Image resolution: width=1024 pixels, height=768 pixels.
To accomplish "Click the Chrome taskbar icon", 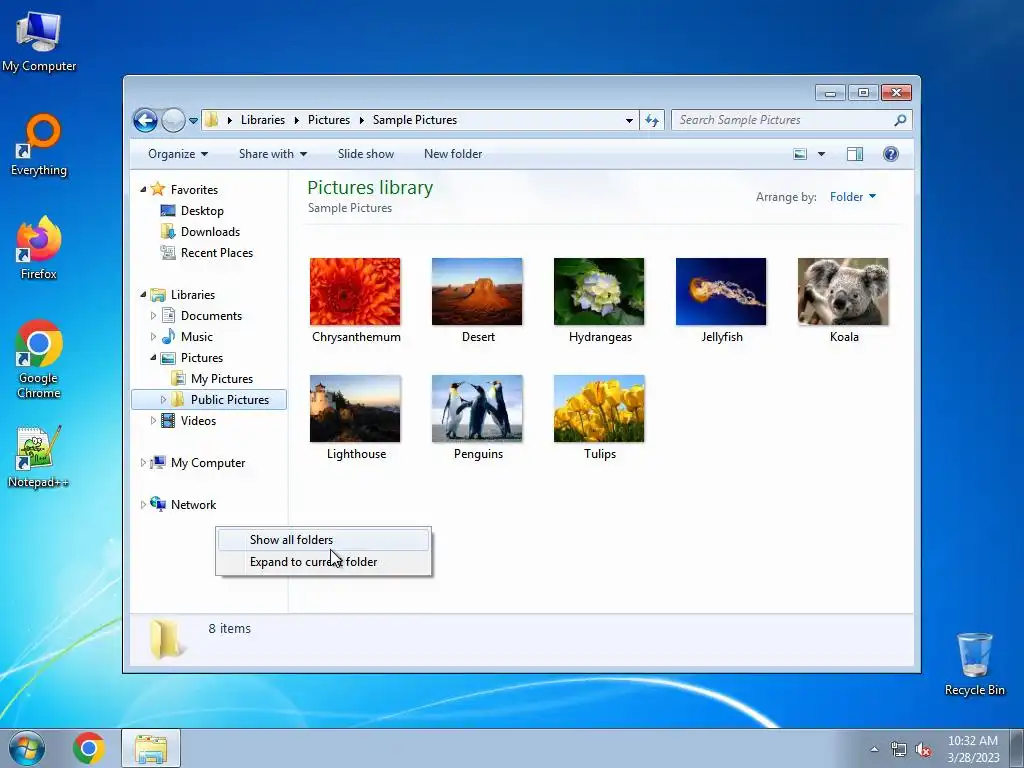I will point(89,748).
